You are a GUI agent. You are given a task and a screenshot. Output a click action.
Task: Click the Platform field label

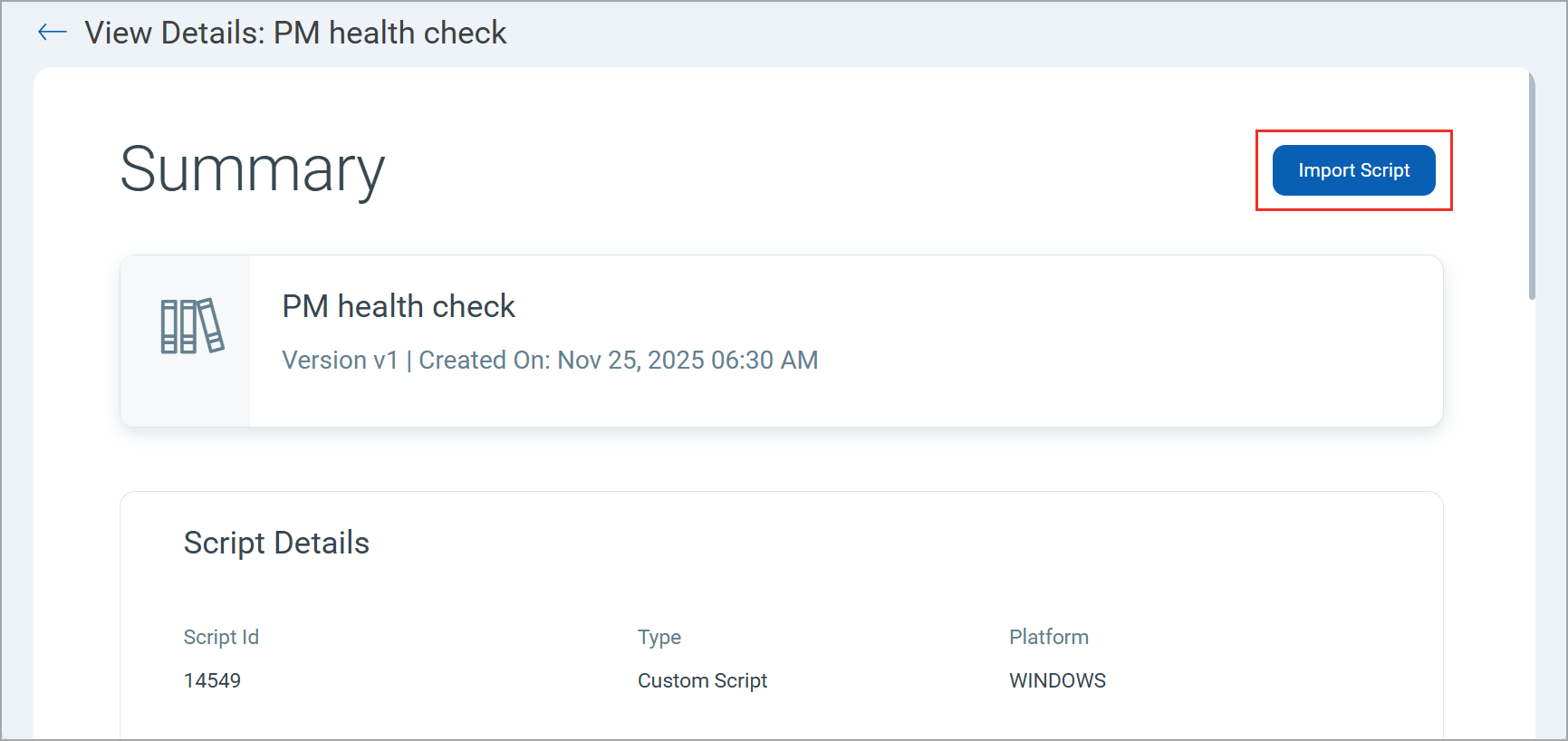(1049, 638)
